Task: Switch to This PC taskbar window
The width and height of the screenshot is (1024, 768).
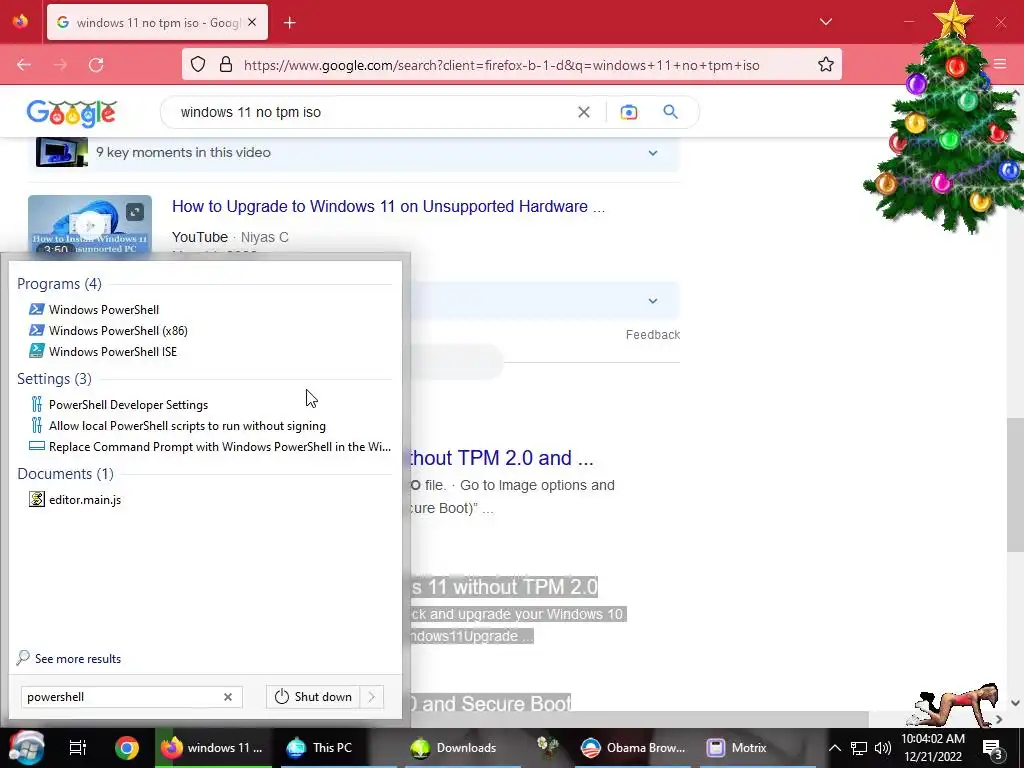Action: tap(338, 748)
